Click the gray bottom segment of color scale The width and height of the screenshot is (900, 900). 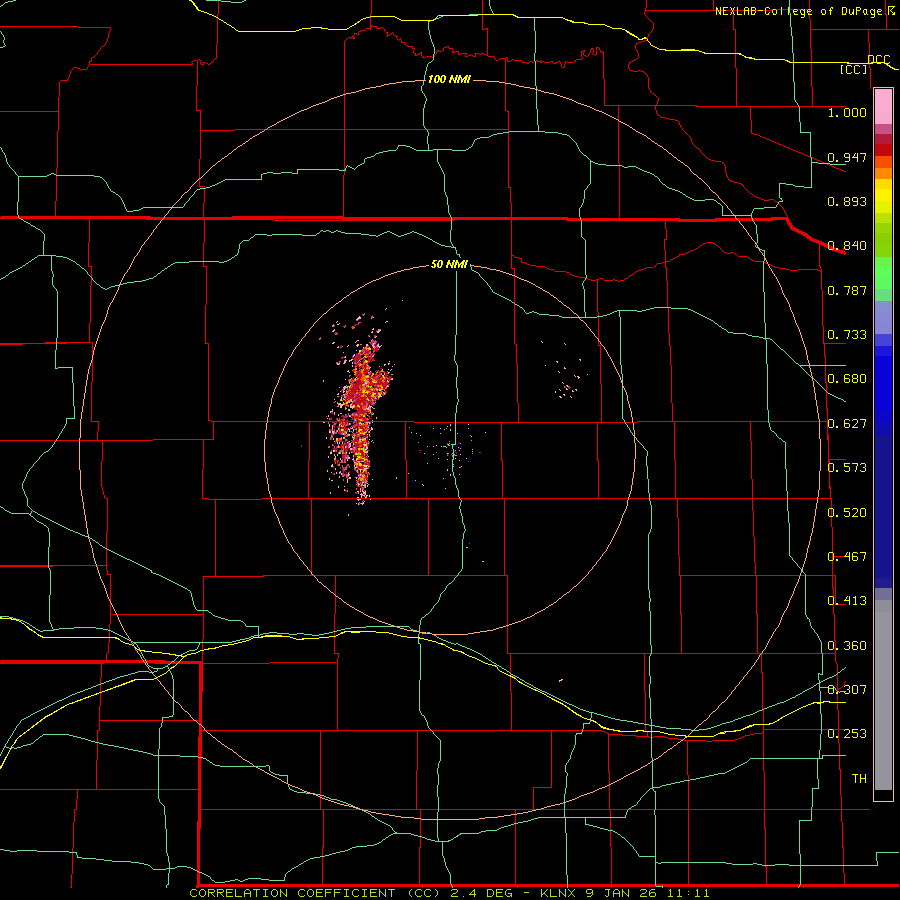coord(883,695)
